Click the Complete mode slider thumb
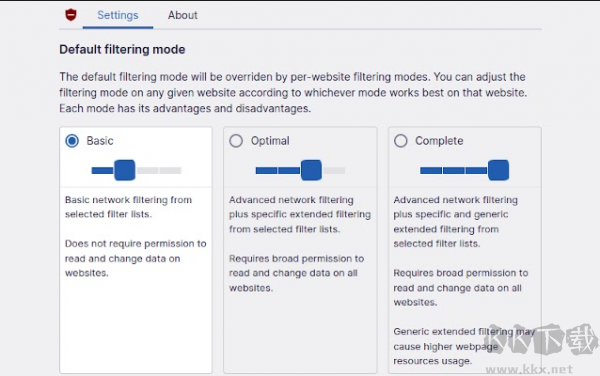 pyautogui.click(x=498, y=170)
